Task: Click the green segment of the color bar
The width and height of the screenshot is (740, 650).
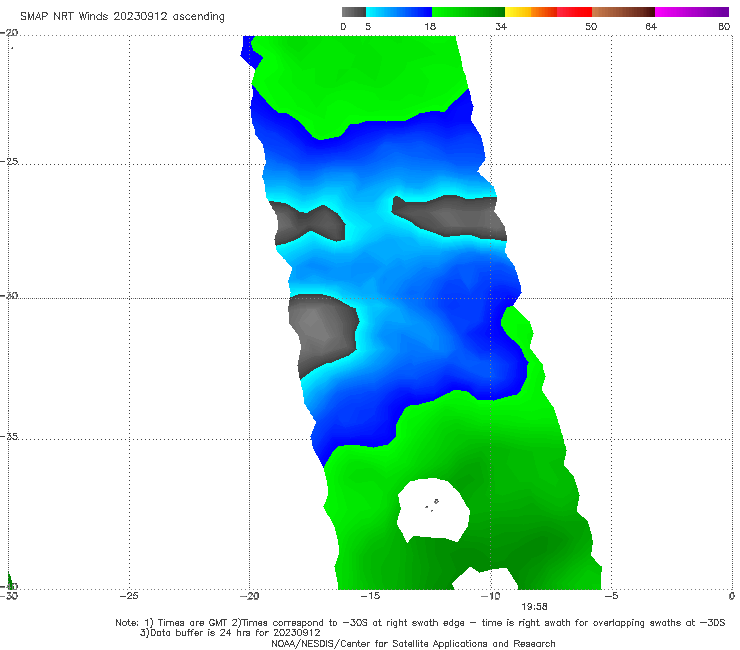Action: [x=468, y=12]
